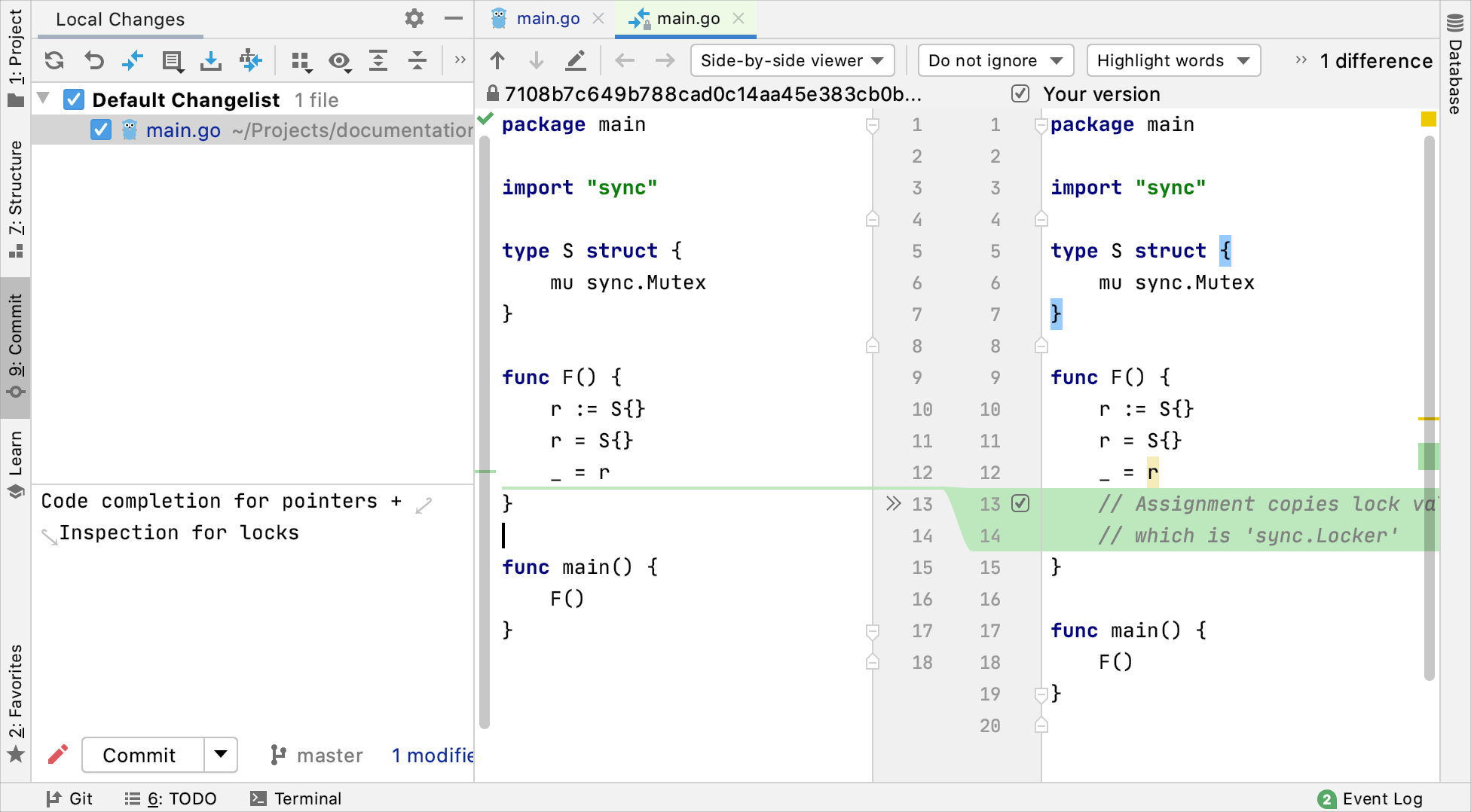Compare next file with right arrow

click(x=665, y=60)
